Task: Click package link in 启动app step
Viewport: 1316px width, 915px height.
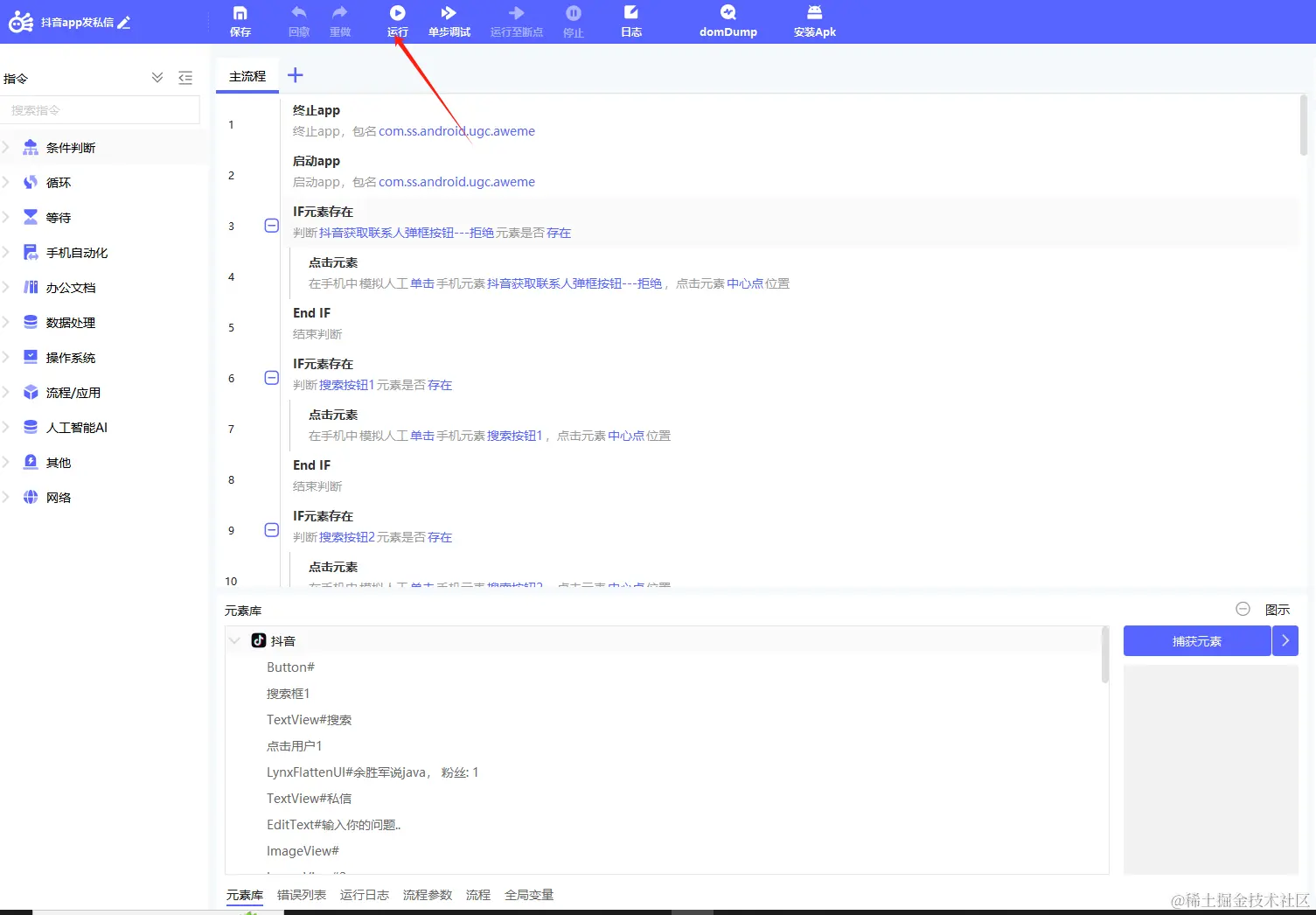Action: pos(456,182)
